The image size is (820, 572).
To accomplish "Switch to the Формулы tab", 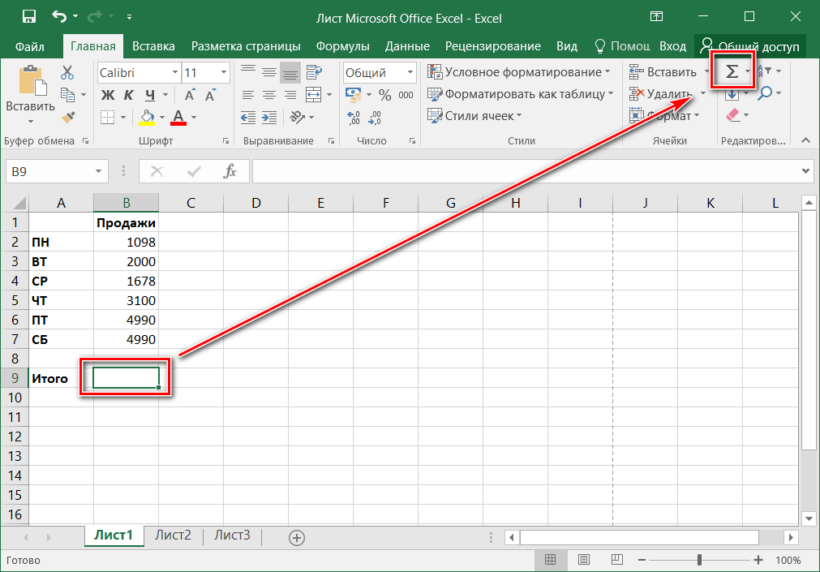I will click(x=343, y=46).
